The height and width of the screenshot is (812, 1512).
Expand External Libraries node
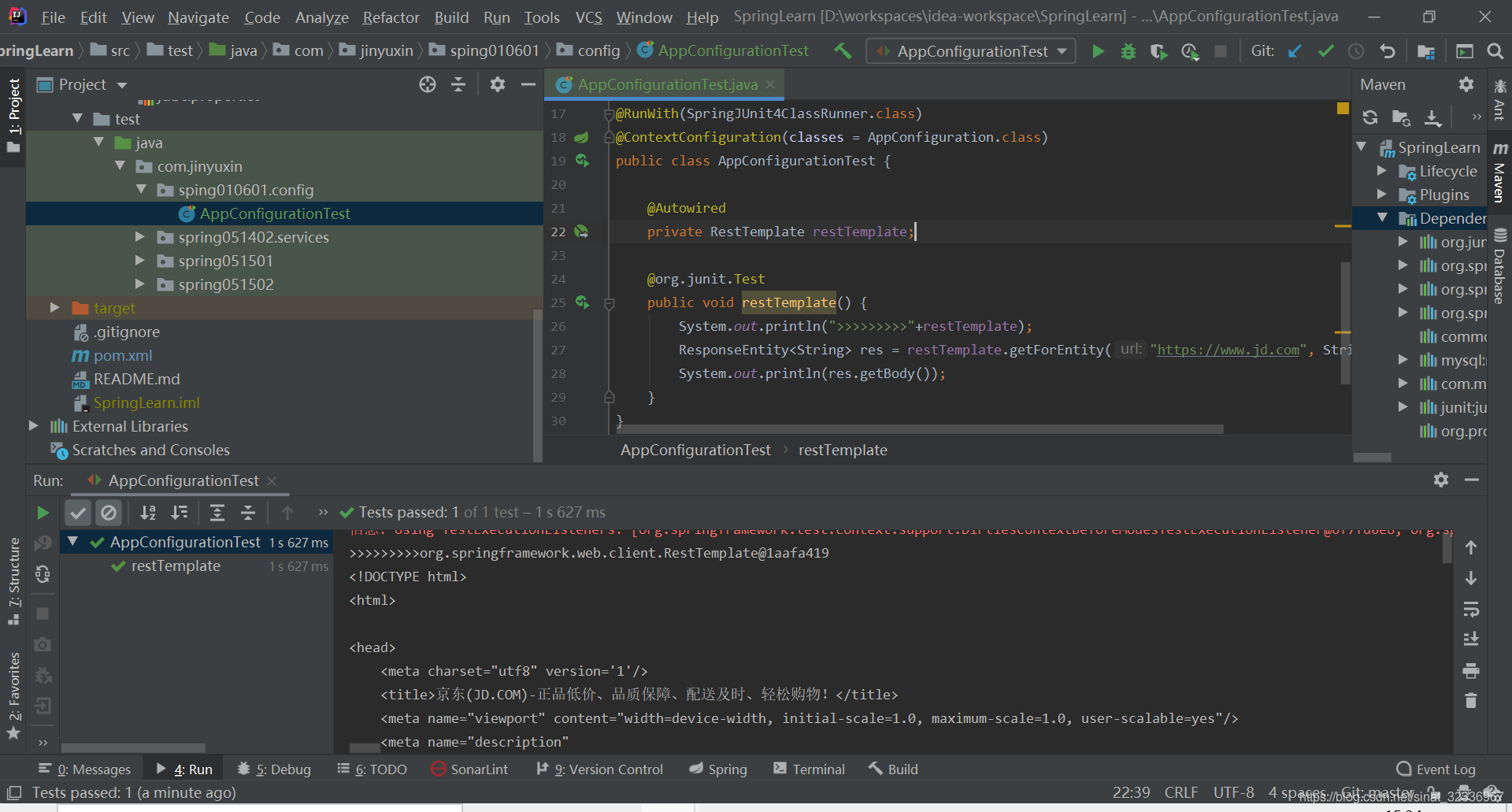click(x=33, y=426)
